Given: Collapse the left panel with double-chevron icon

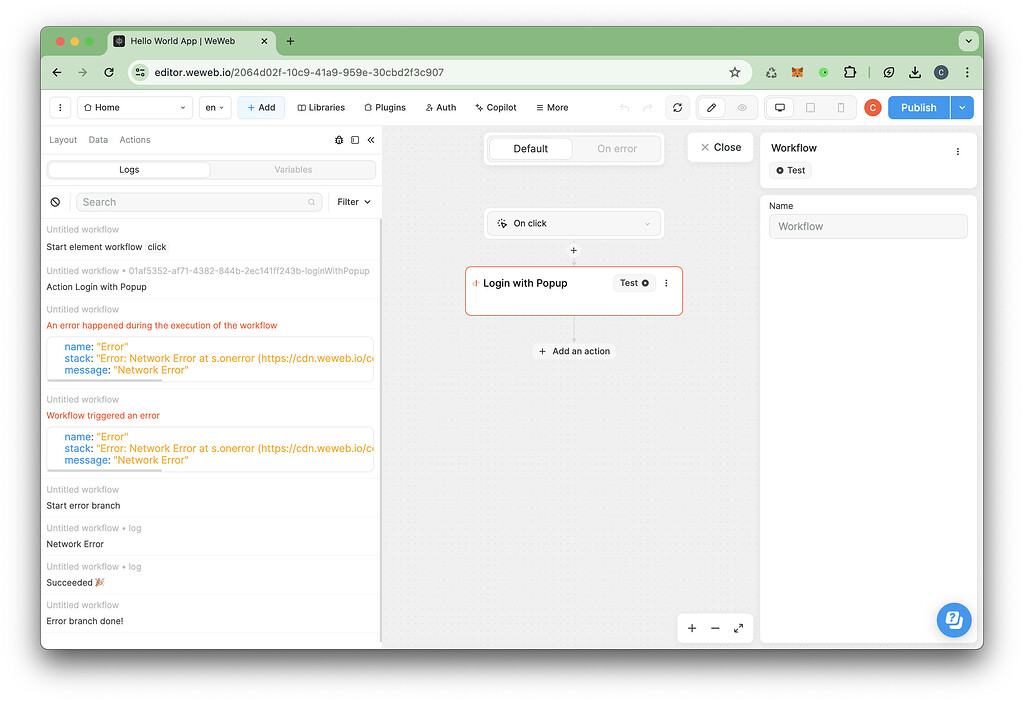Looking at the screenshot, I should pos(371,140).
